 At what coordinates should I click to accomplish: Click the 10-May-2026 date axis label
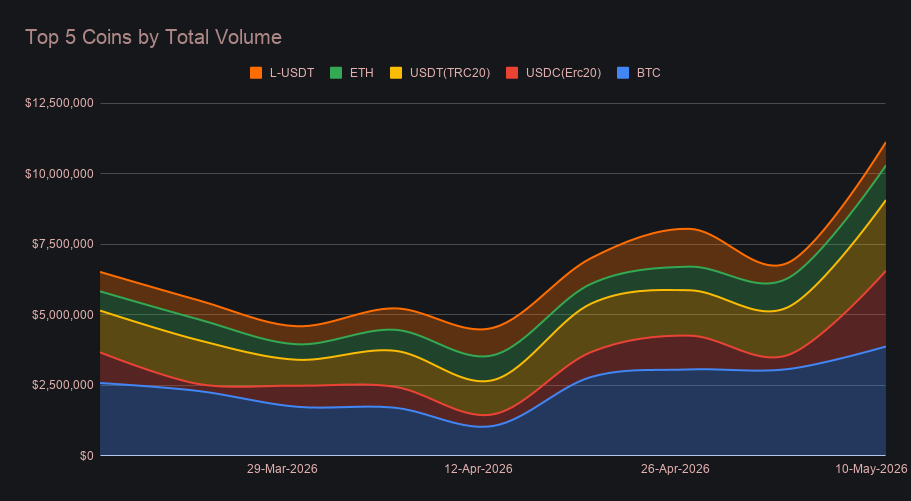[x=871, y=469]
